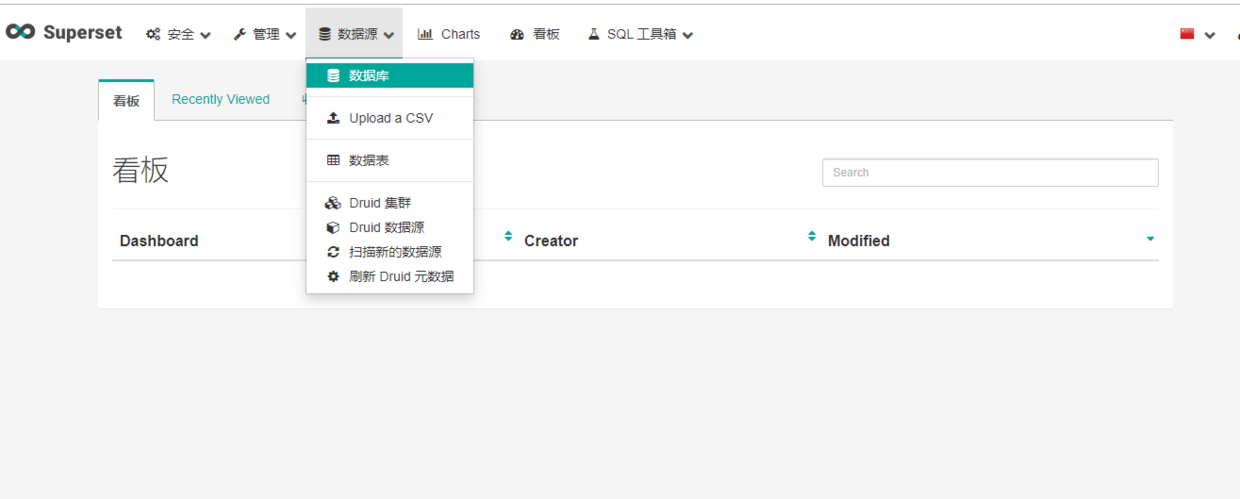Screen dimensions: 1240x499
Task: Click the gear icon beside 刷新 Druid 元数据
Action: [x=333, y=277]
